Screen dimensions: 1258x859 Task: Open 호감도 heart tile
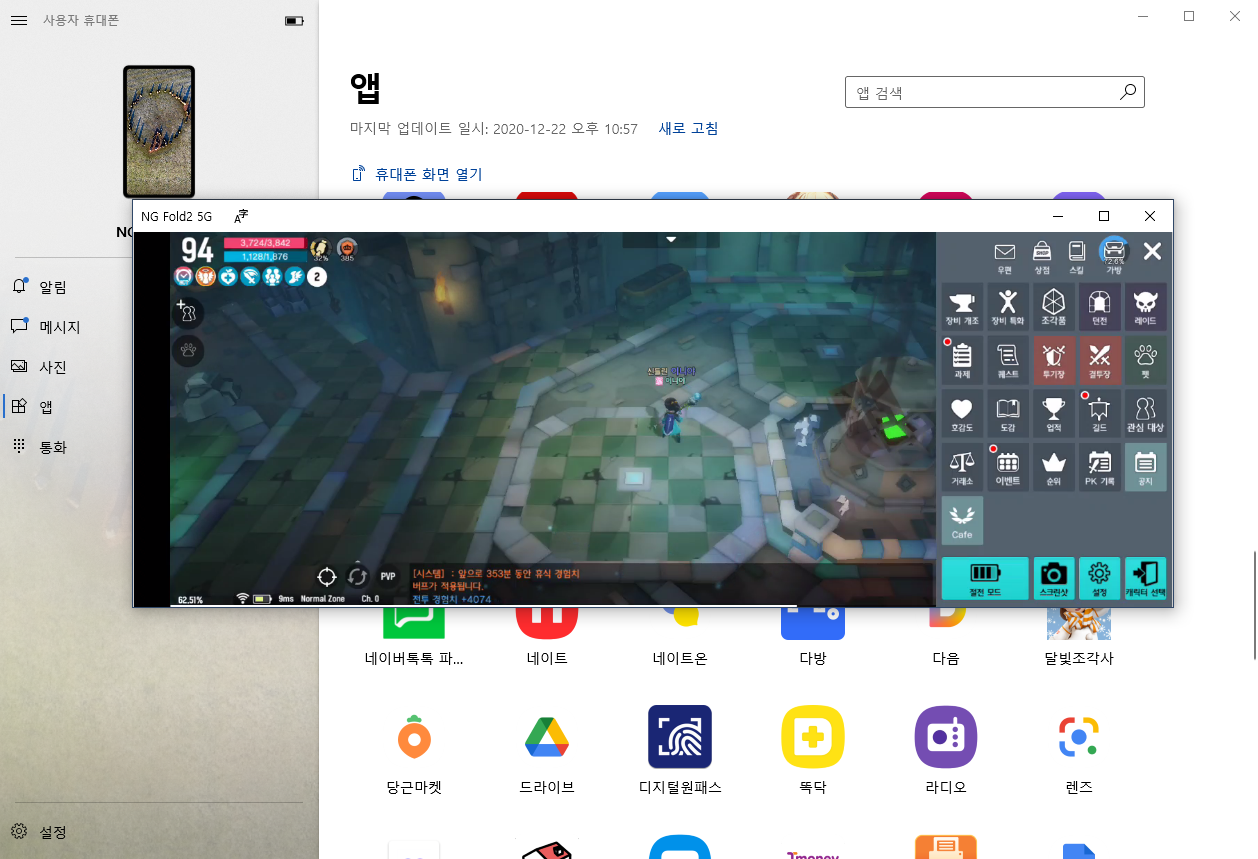pos(962,414)
